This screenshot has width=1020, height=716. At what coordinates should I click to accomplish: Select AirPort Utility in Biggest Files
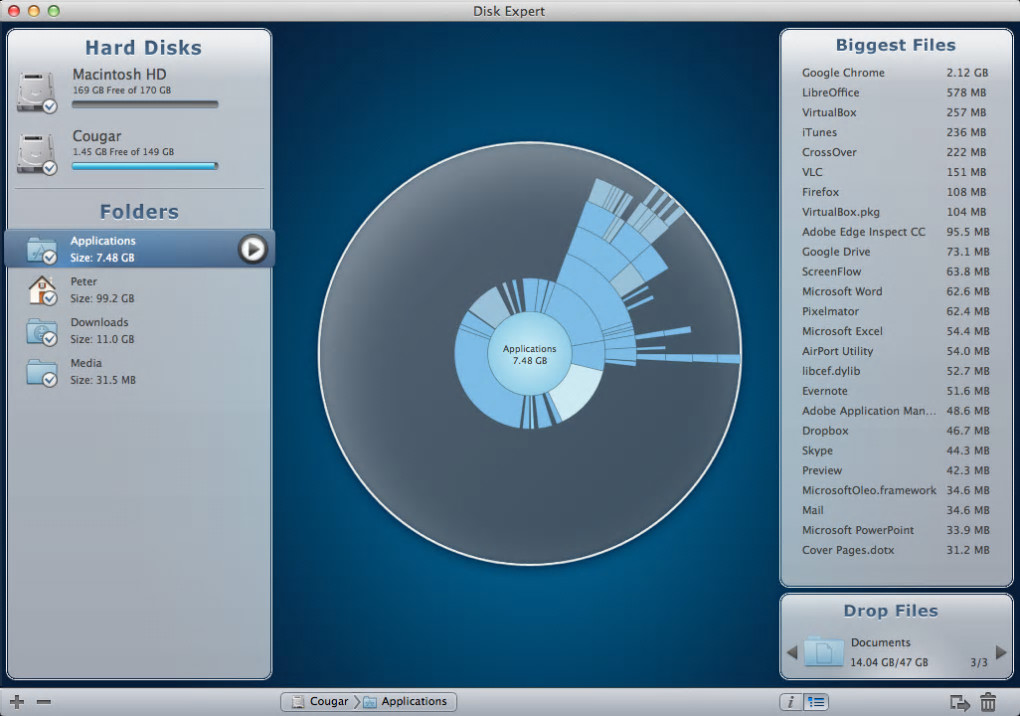[x=895, y=351]
